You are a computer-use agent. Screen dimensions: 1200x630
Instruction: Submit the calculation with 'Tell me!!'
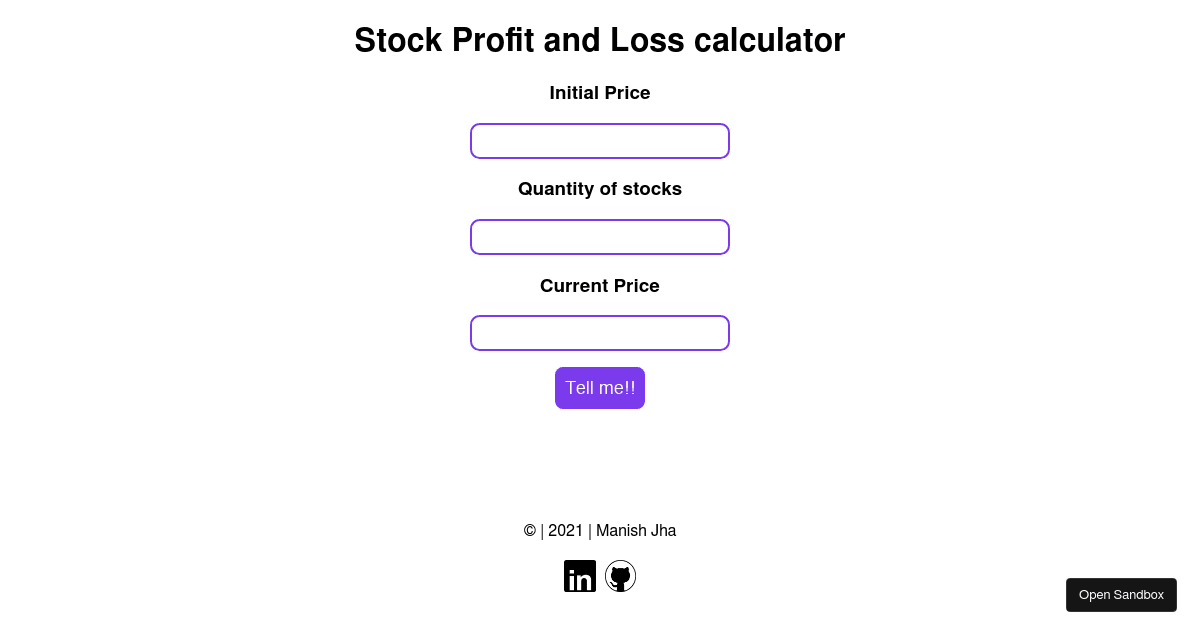point(600,388)
